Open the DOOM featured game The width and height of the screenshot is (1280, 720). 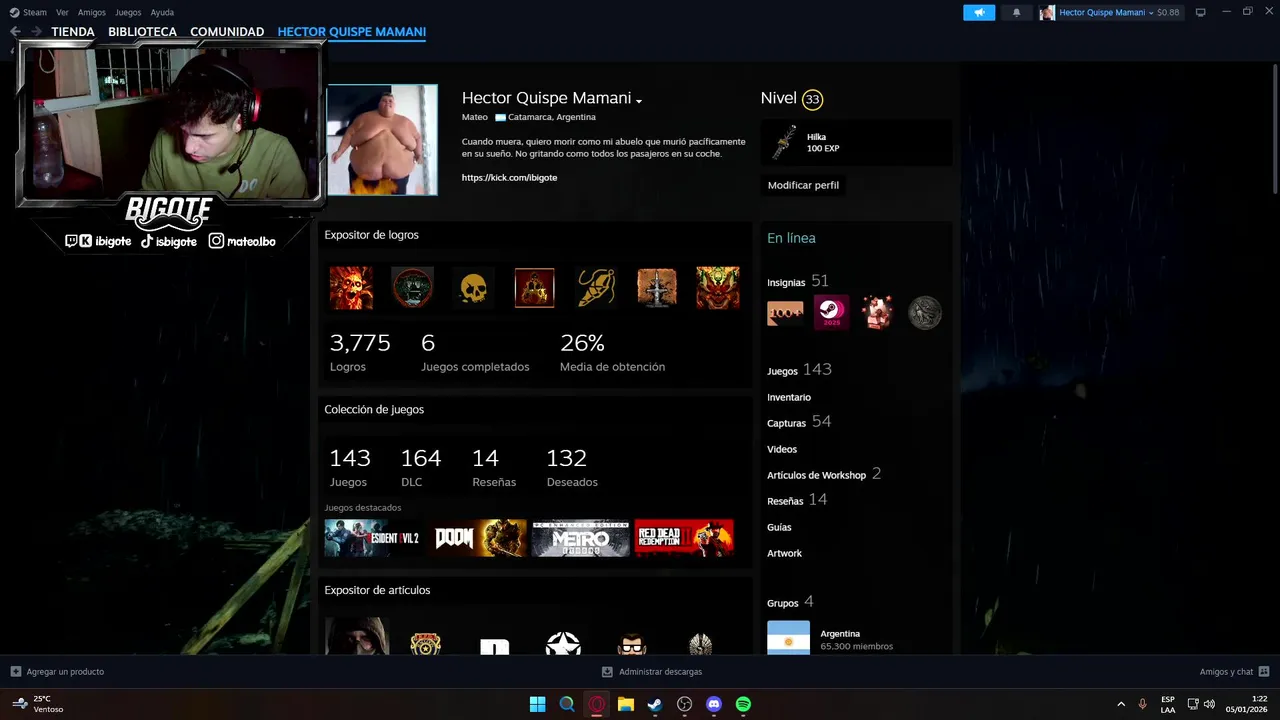[x=476, y=538]
